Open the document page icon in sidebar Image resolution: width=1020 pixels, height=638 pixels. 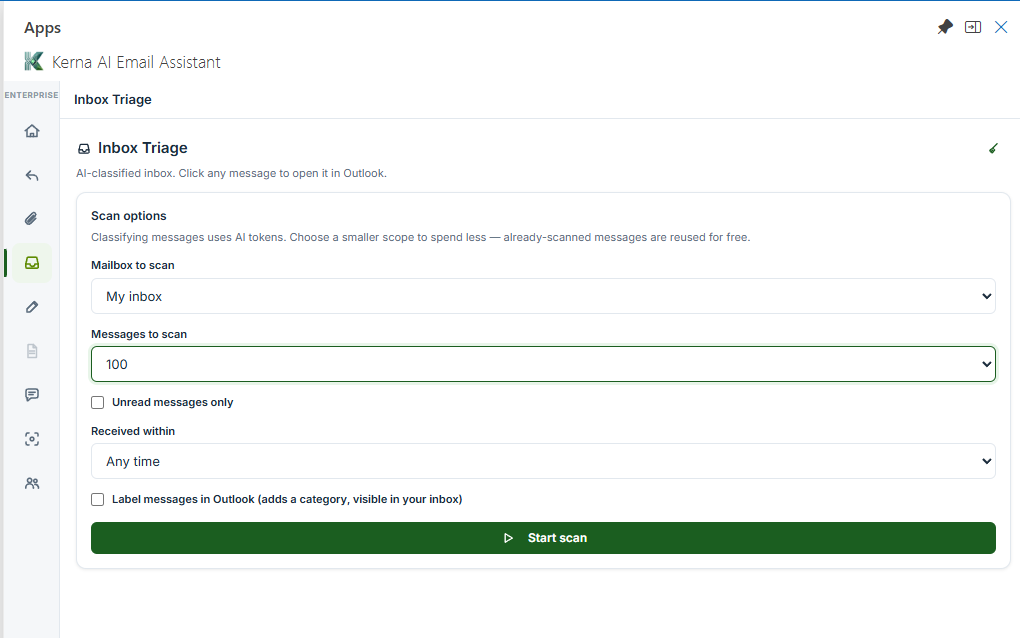click(x=32, y=351)
